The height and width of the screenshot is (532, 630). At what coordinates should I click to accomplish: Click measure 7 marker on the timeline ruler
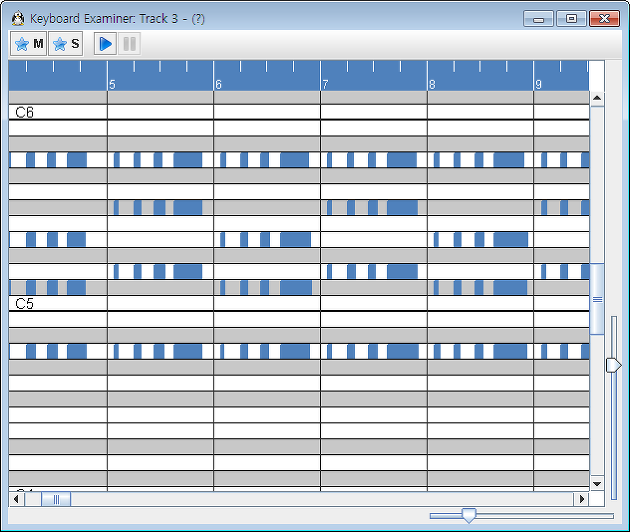click(x=325, y=84)
